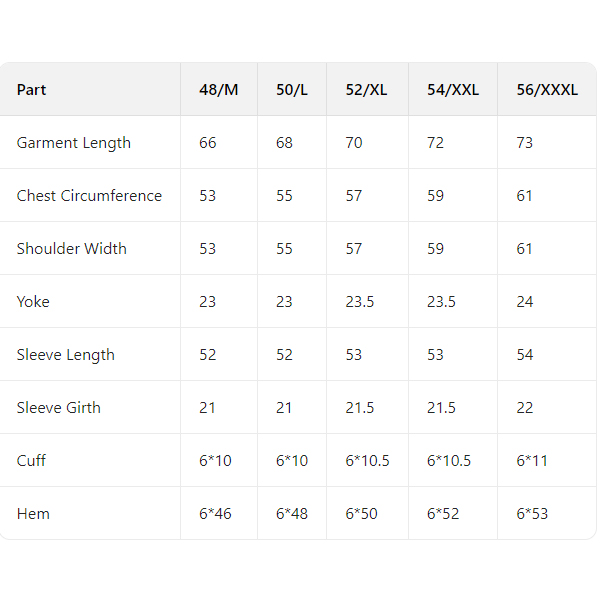Screen dimensions: 602x602
Task: Click the Cuff value 6*11 cell
Action: point(531,461)
